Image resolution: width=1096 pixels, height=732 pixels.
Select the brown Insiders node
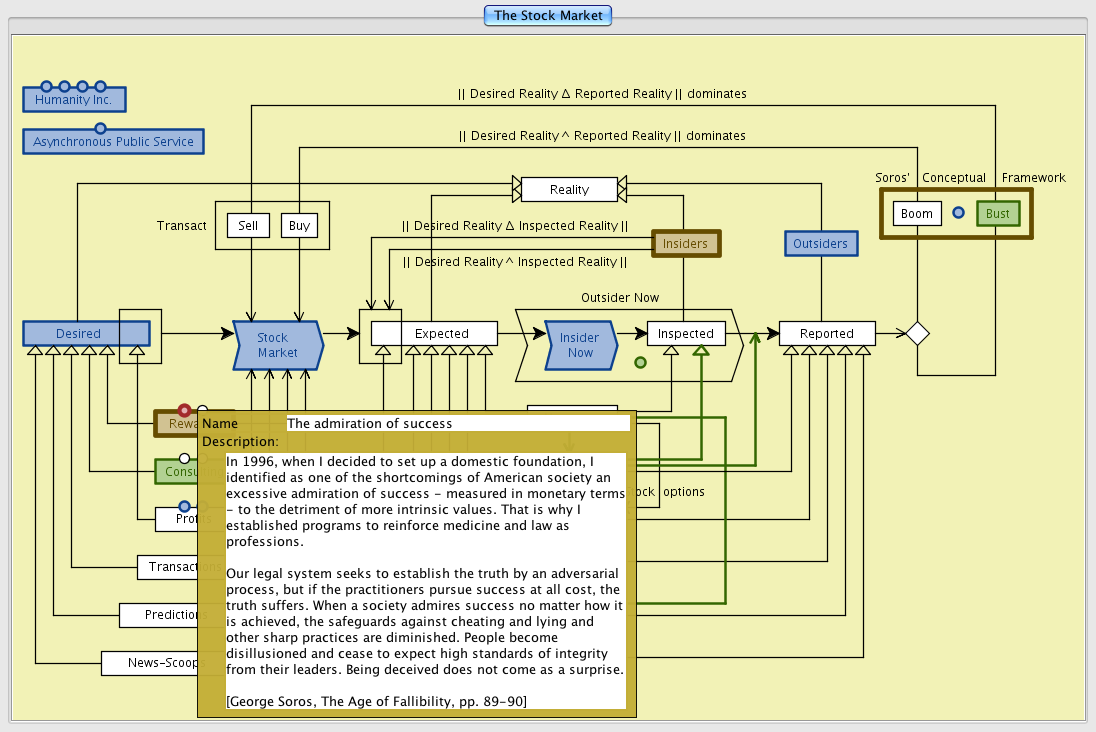click(x=685, y=243)
